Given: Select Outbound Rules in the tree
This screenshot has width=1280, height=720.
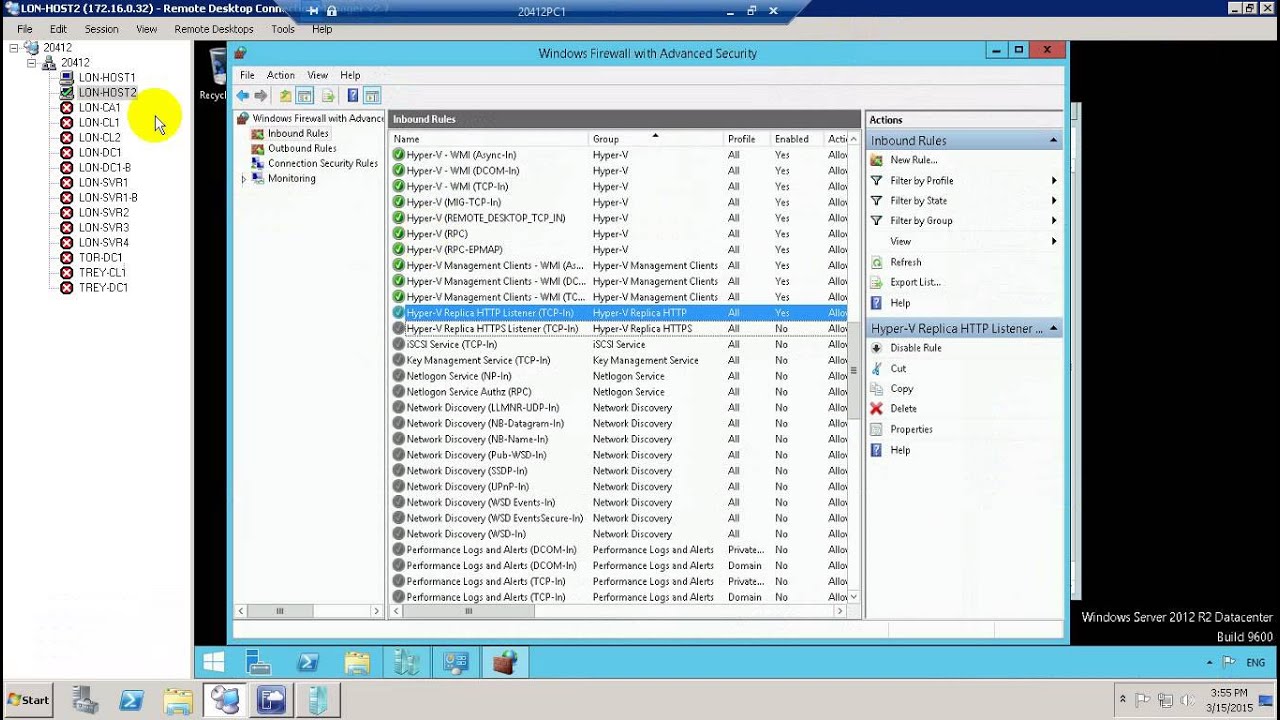Looking at the screenshot, I should coord(302,149).
